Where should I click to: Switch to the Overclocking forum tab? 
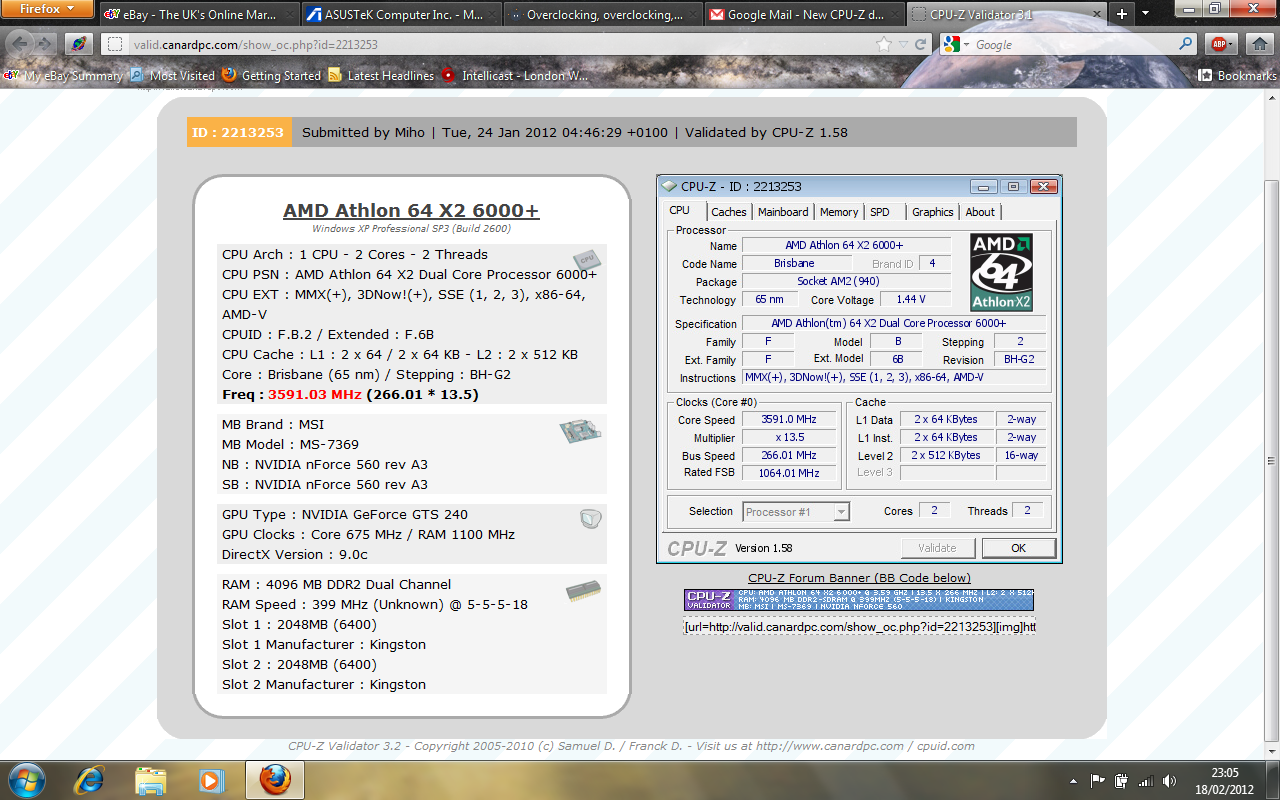pos(602,14)
